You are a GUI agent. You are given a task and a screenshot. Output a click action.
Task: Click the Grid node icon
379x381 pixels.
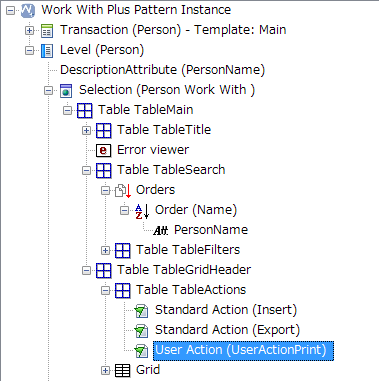tap(122, 370)
